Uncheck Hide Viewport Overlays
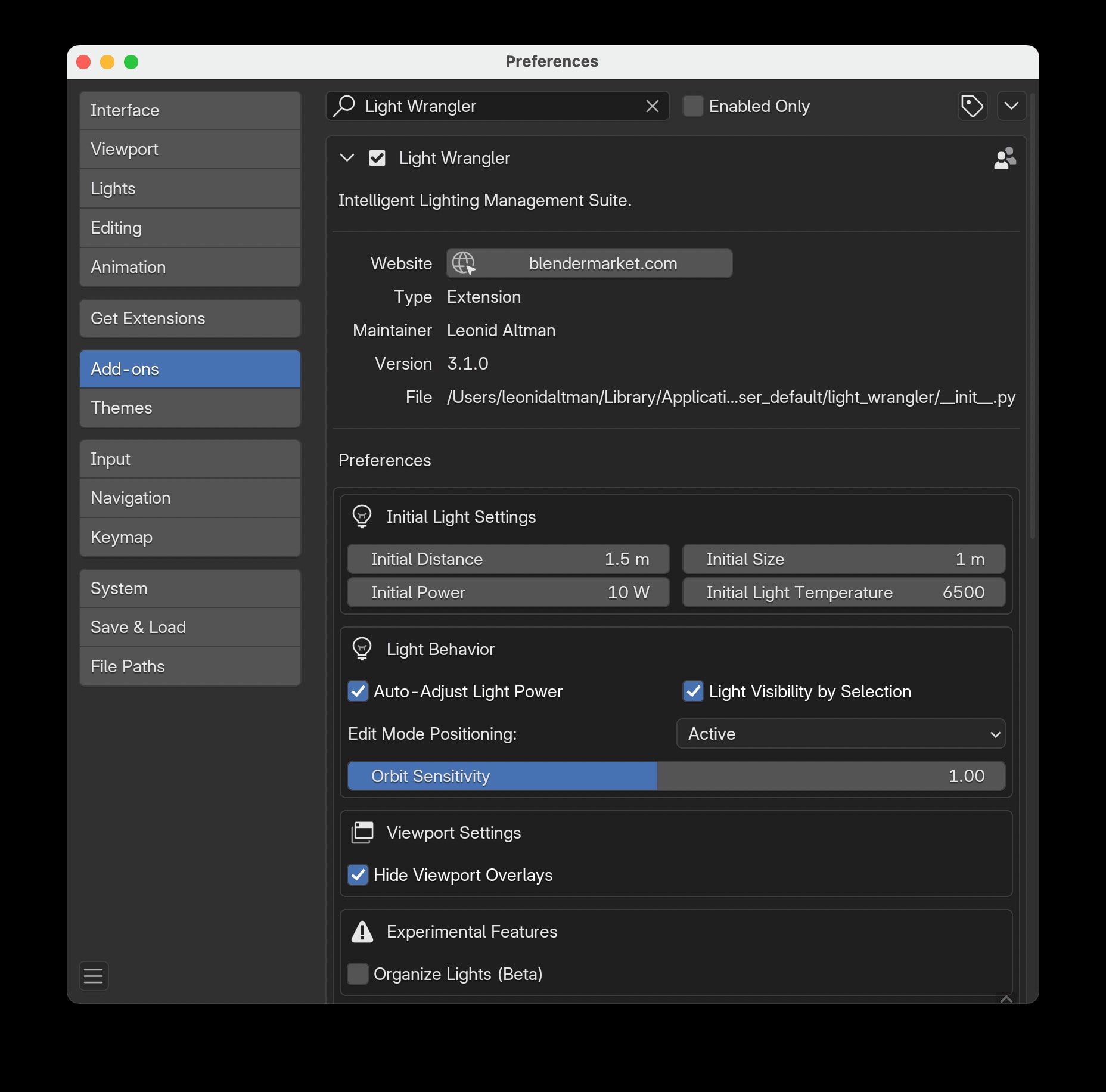 click(x=358, y=875)
